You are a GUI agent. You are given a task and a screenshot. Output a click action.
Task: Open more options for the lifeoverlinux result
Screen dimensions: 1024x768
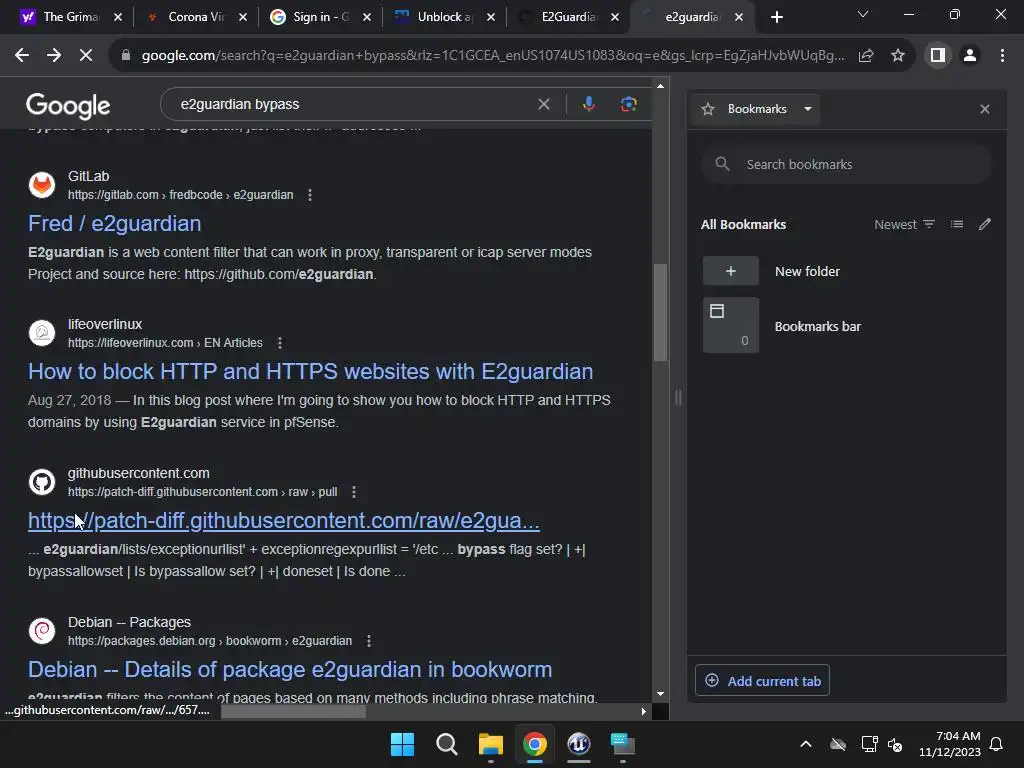click(280, 343)
